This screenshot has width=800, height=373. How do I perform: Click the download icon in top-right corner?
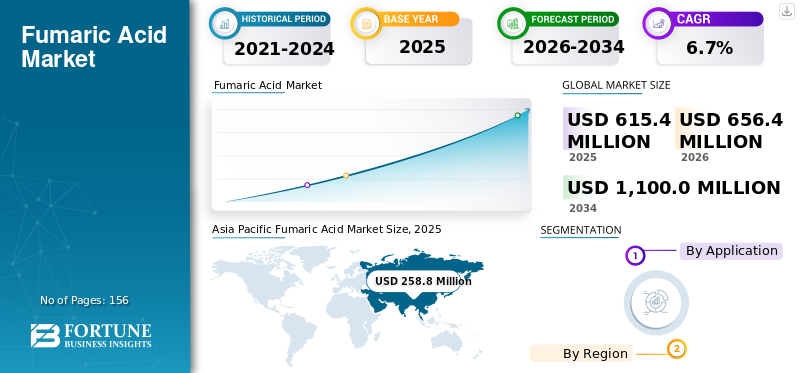(x=787, y=11)
